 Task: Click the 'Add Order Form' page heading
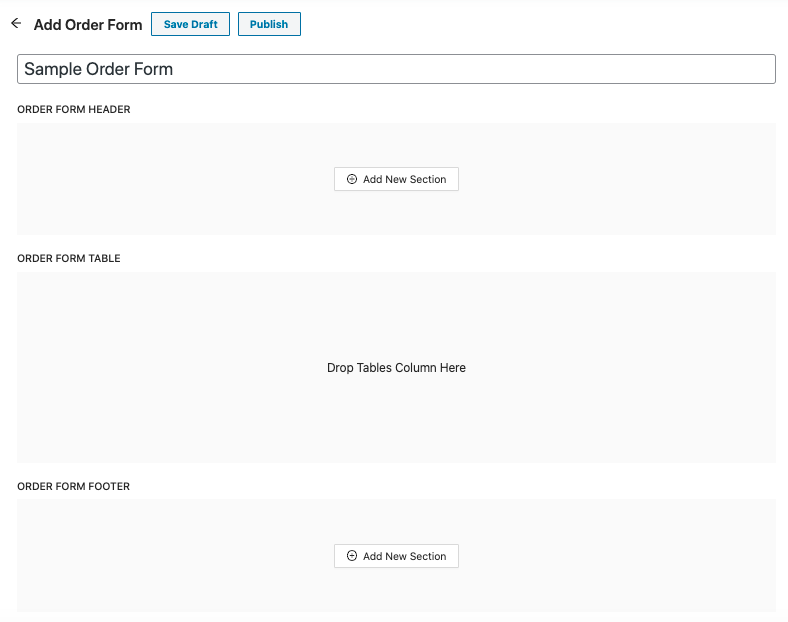point(88,25)
